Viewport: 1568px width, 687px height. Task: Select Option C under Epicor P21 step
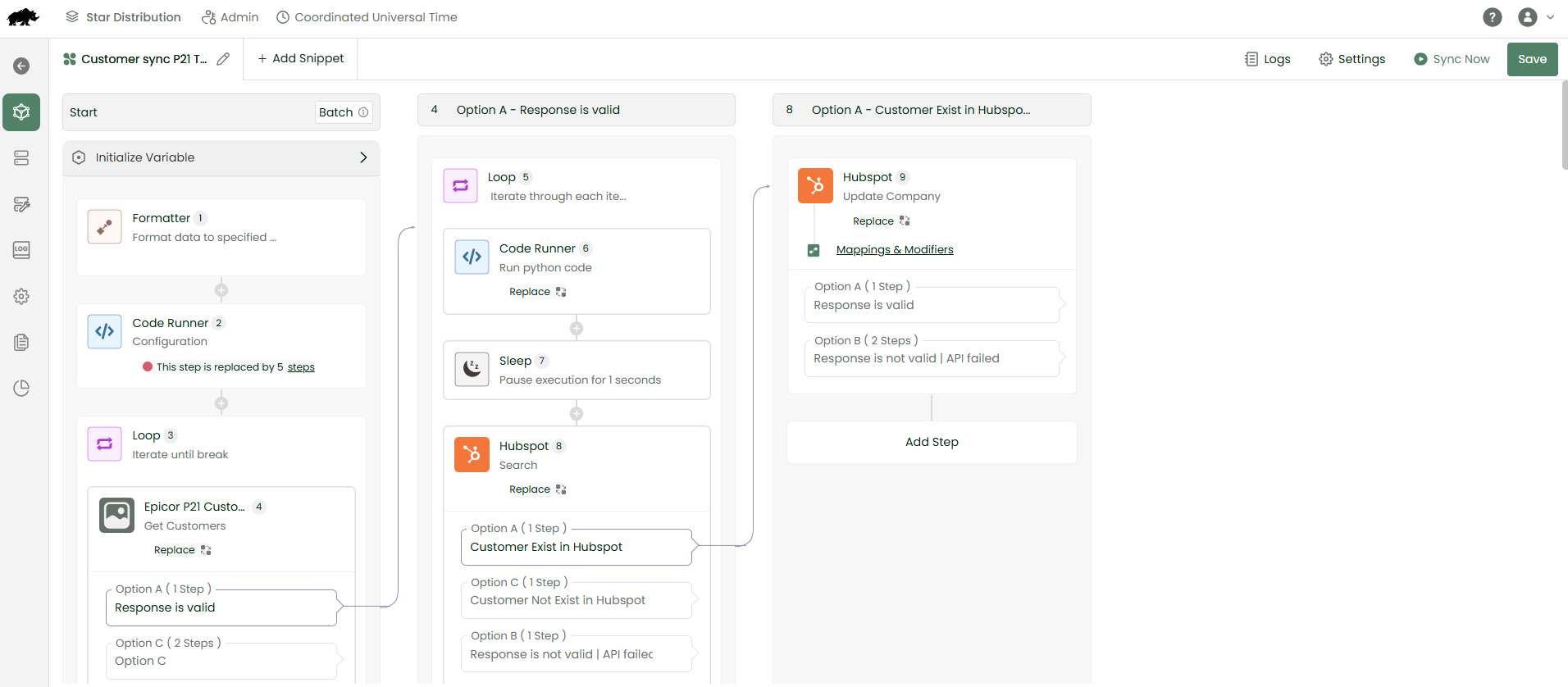pyautogui.click(x=221, y=661)
